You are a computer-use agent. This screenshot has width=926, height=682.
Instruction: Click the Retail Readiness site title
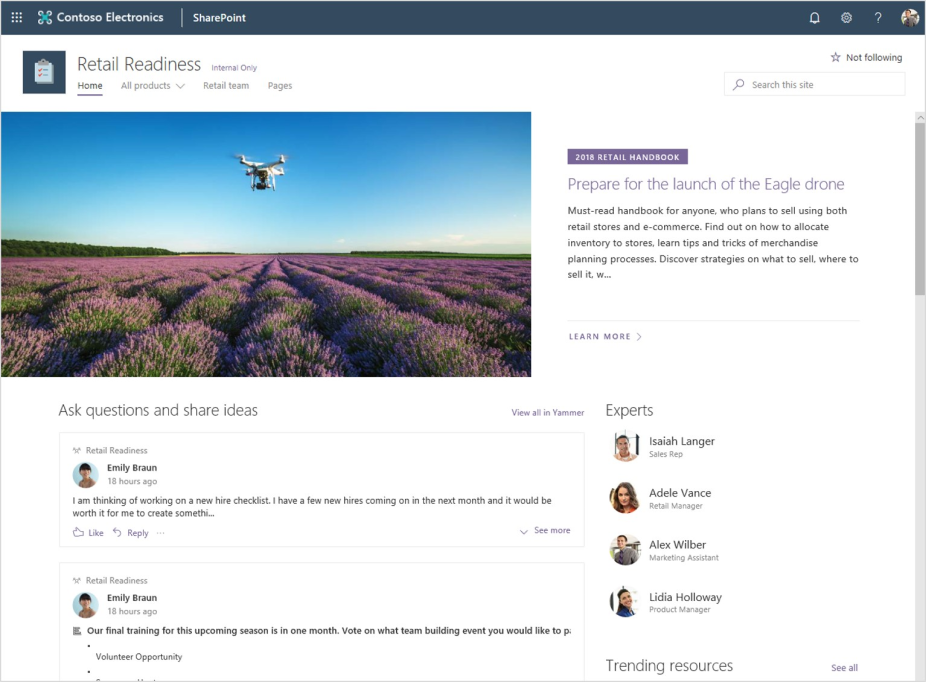(x=139, y=64)
